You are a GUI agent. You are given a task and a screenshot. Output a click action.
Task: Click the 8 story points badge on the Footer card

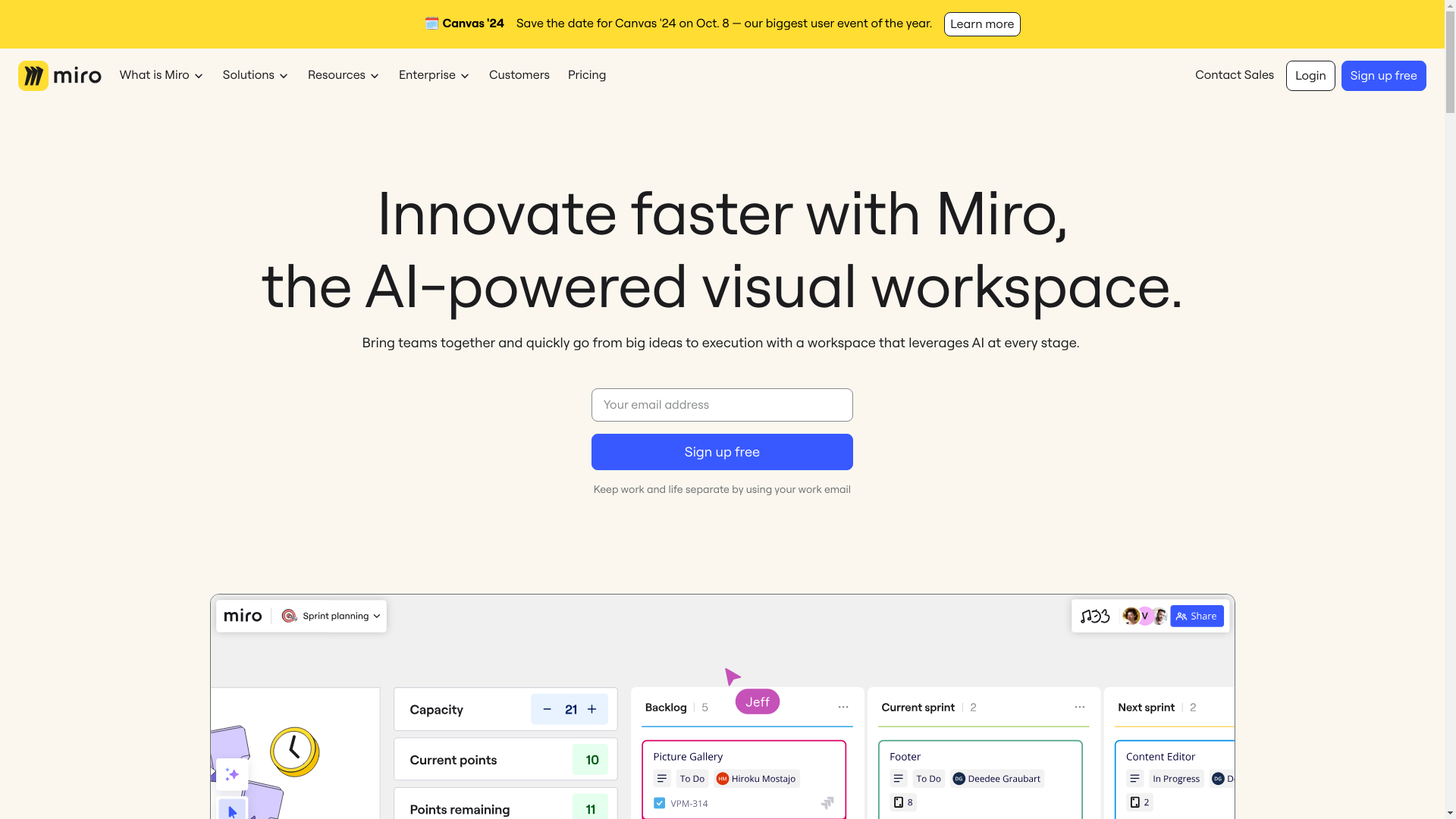point(903,802)
